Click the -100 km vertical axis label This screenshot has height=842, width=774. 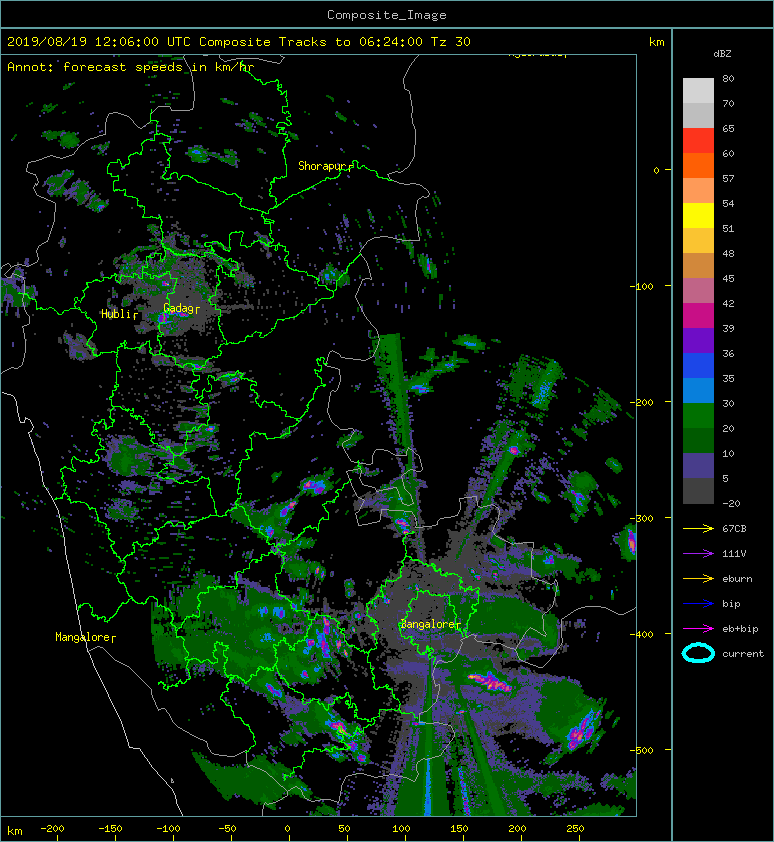coord(641,286)
